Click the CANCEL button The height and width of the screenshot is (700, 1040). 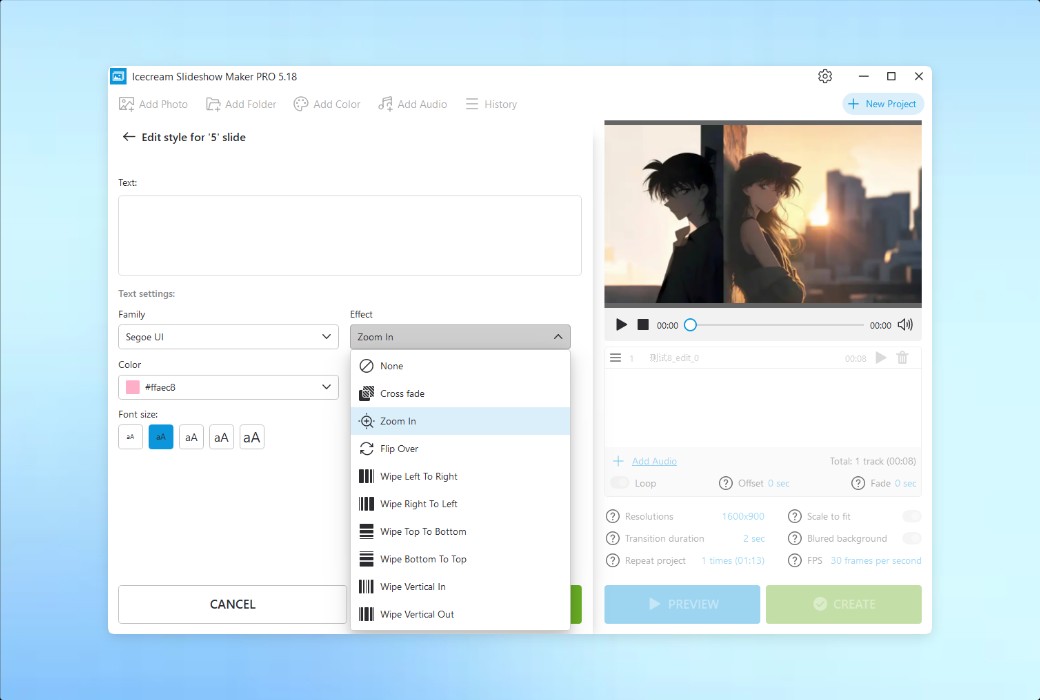click(232, 604)
